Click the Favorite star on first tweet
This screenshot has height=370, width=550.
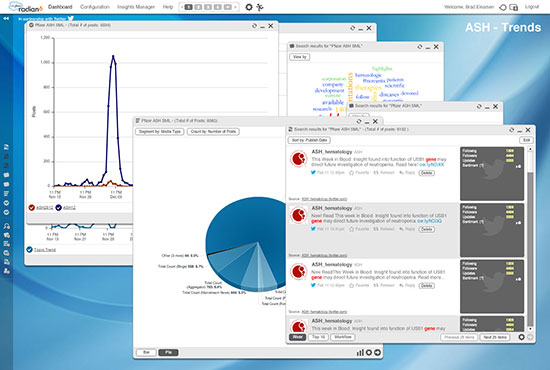click(351, 173)
